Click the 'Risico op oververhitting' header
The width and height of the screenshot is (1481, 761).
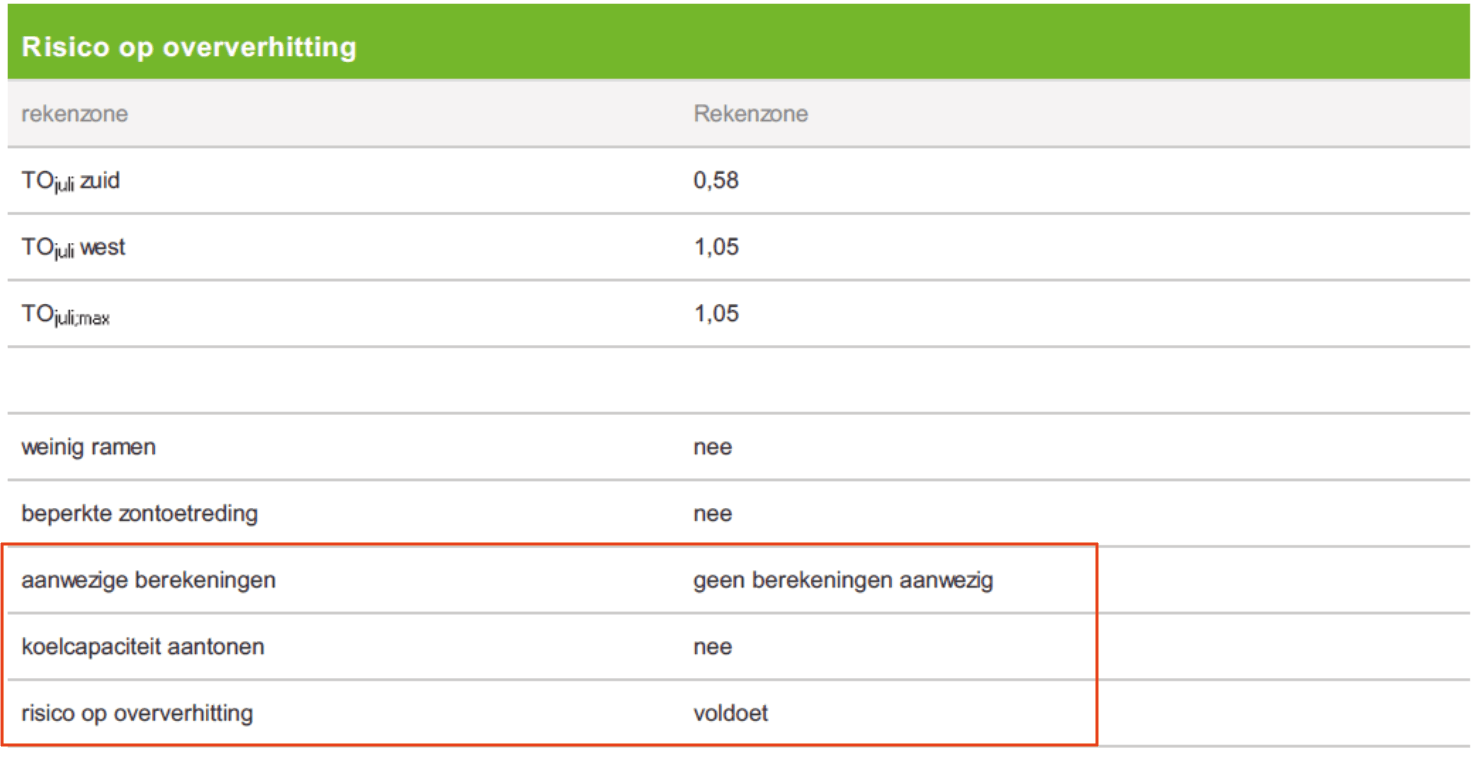189,47
